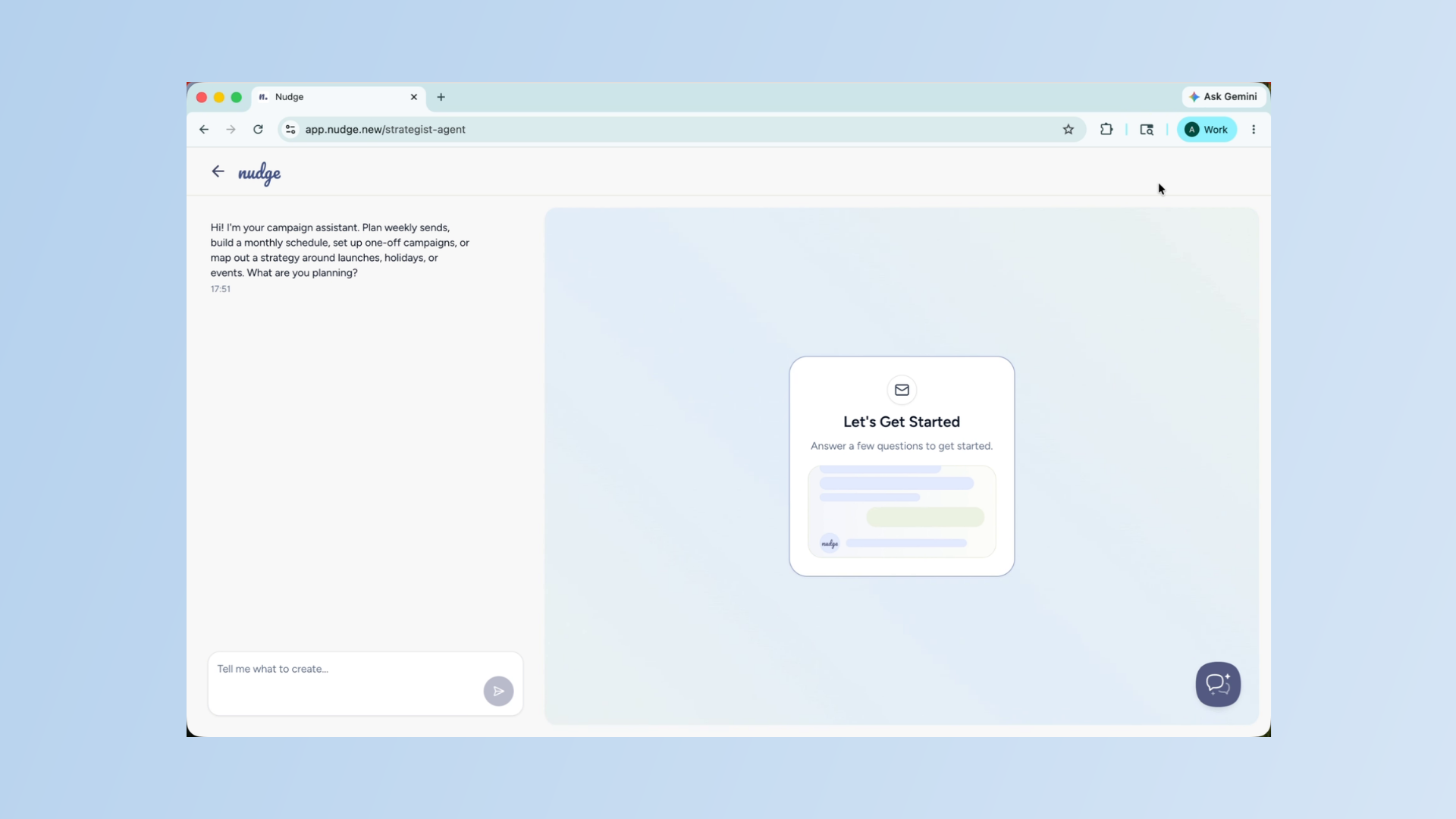Click the send message arrow button
The width and height of the screenshot is (1456, 819).
[498, 691]
